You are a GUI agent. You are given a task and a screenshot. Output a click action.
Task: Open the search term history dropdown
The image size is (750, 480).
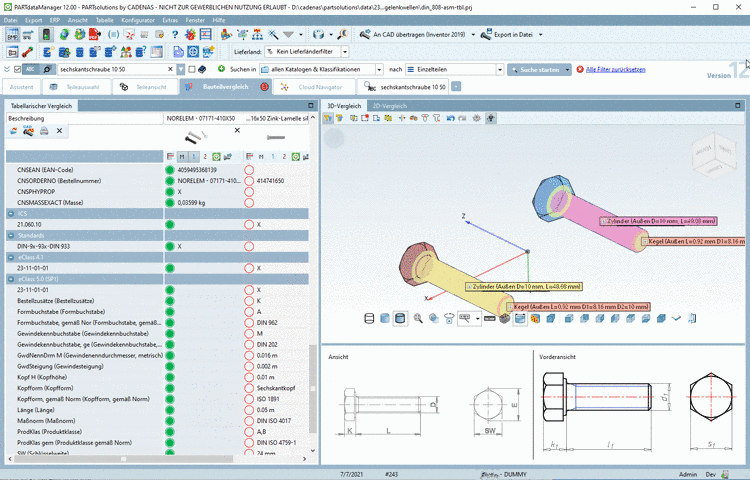181,69
